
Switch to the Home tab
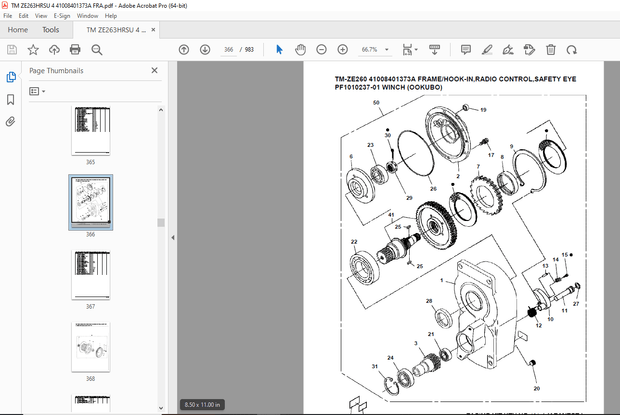(x=18, y=30)
